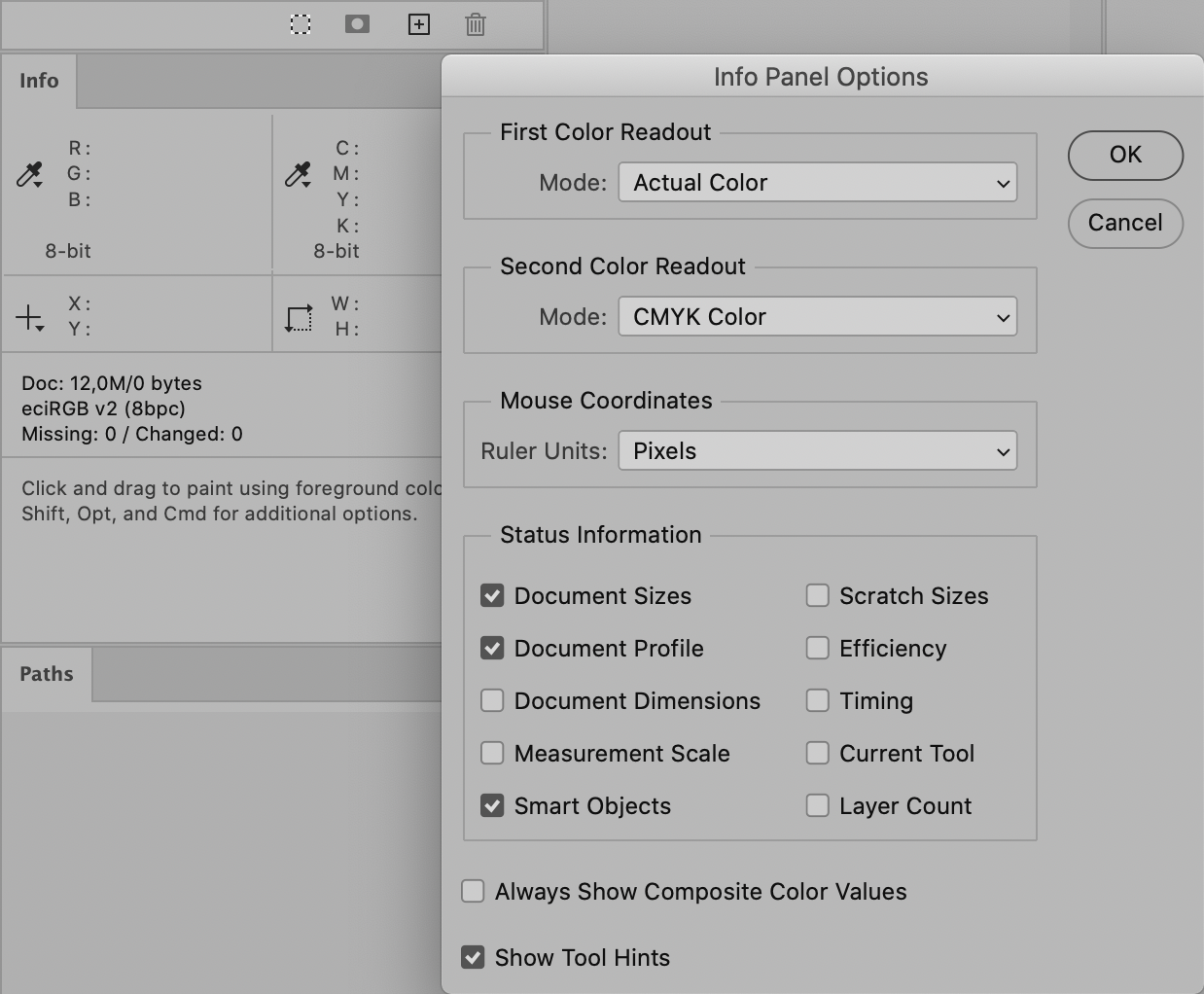
Task: Toggle off the Show Tool Hints option
Action: tap(473, 957)
